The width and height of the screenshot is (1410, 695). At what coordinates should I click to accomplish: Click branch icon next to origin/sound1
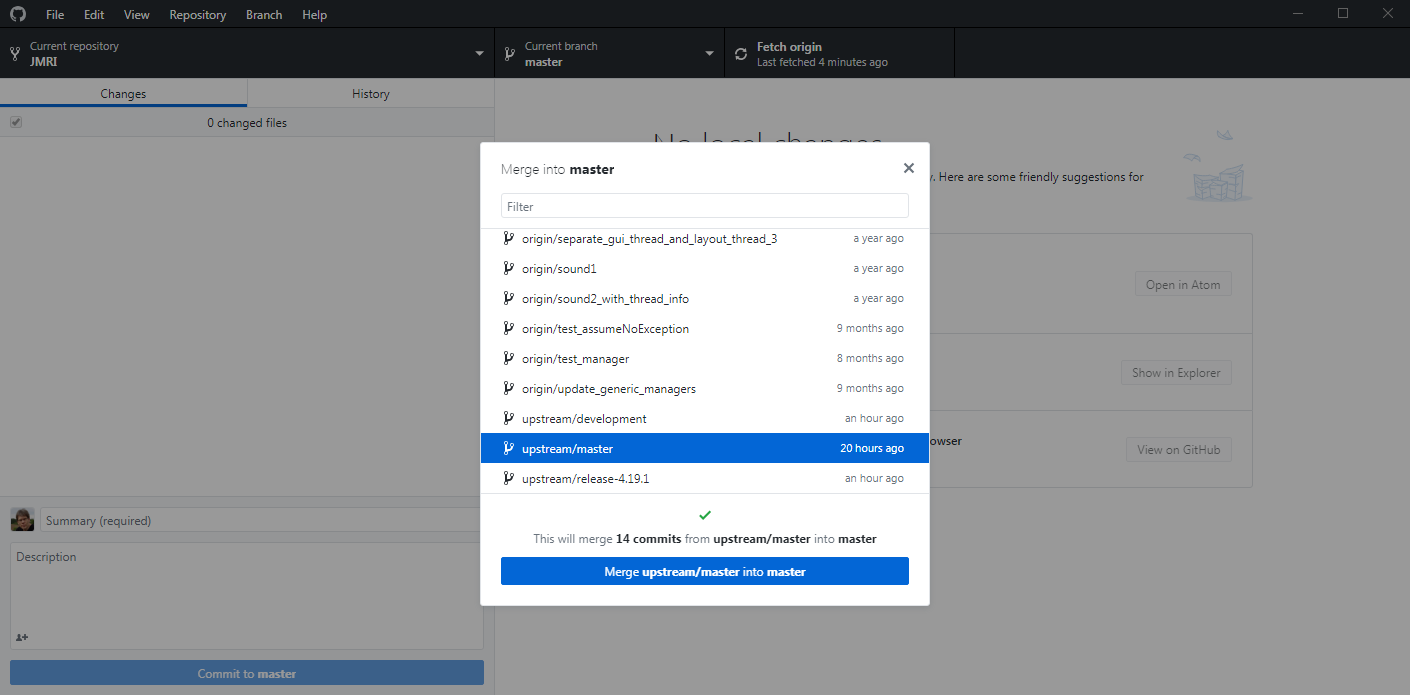(508, 269)
